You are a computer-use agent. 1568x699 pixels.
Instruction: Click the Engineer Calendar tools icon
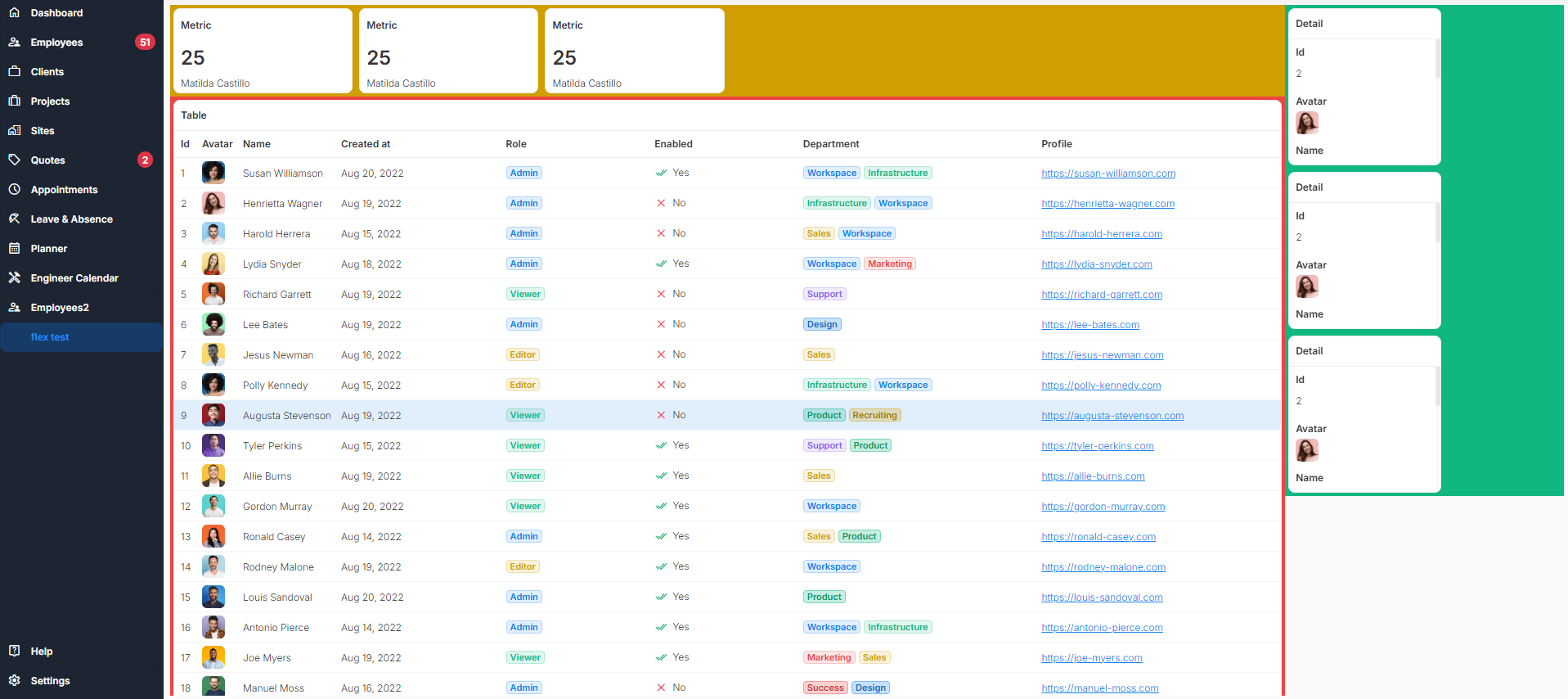(14, 278)
